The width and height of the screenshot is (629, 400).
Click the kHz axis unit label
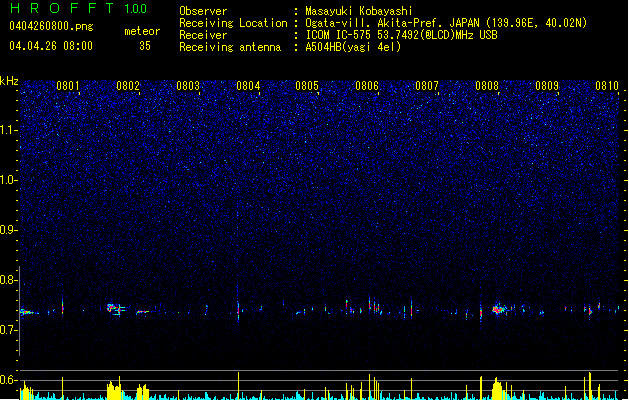point(9,81)
